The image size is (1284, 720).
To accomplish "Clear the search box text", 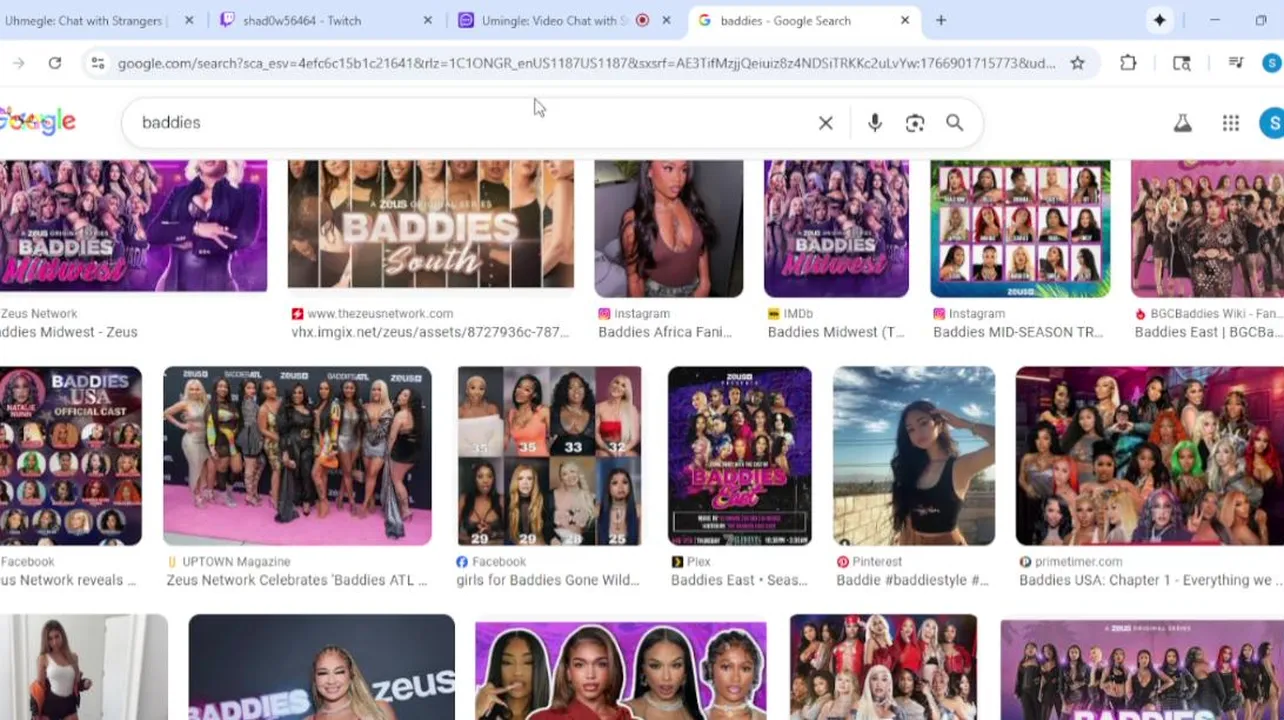I will tap(826, 123).
